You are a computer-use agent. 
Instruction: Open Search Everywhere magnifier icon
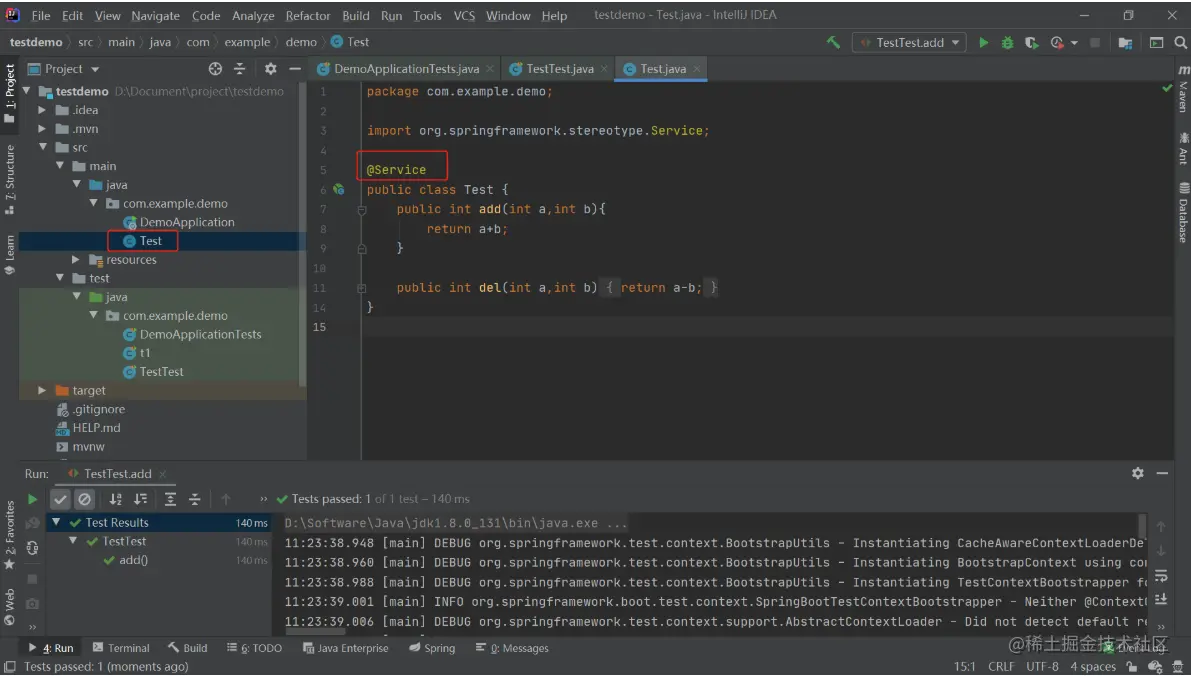(x=1180, y=43)
